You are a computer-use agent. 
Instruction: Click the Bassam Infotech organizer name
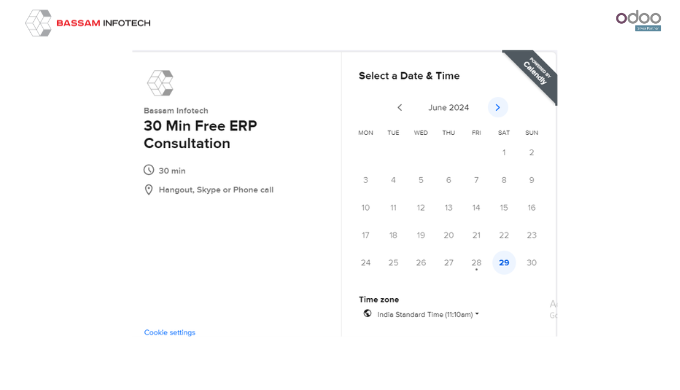tap(176, 111)
